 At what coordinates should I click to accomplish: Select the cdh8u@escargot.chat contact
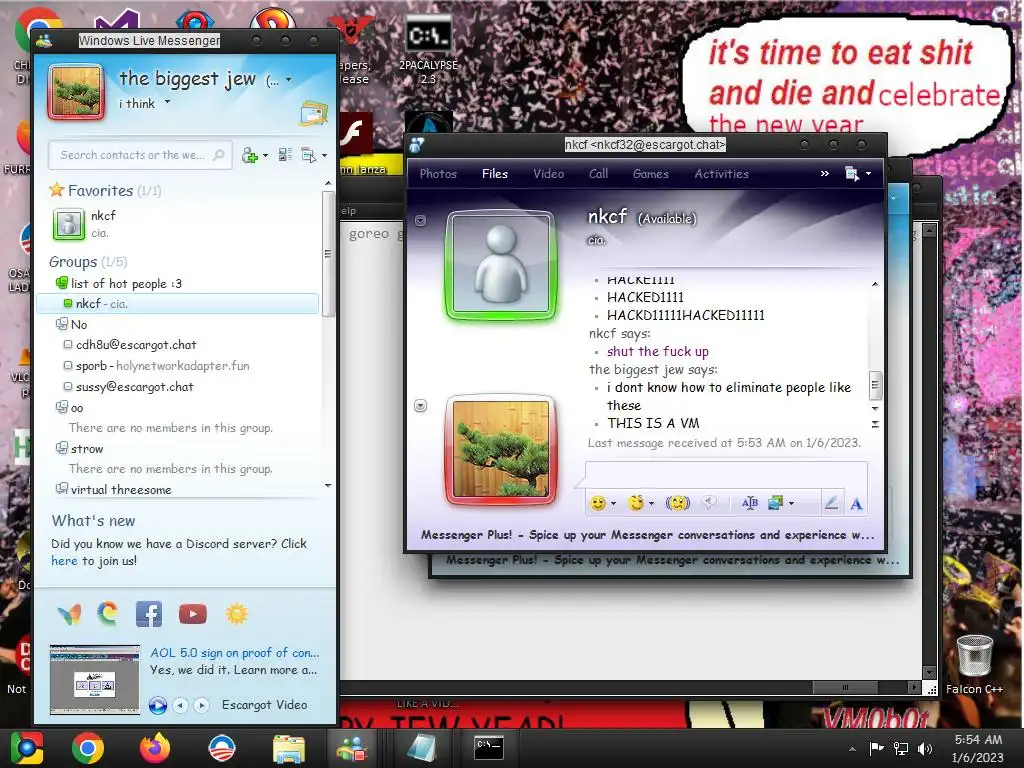(136, 345)
